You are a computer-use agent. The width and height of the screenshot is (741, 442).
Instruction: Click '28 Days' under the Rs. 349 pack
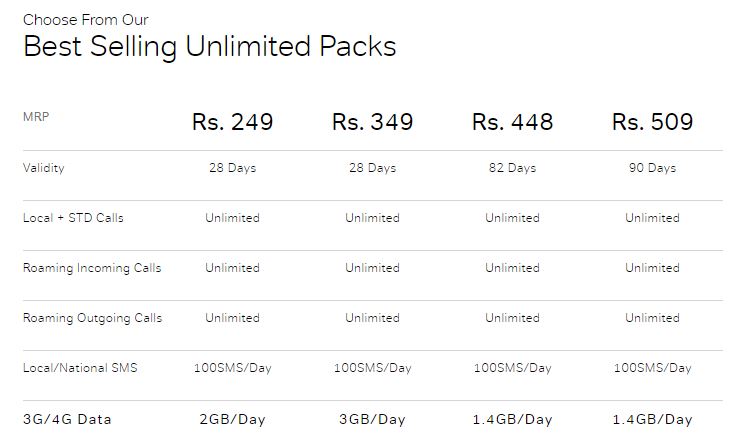[x=372, y=168]
